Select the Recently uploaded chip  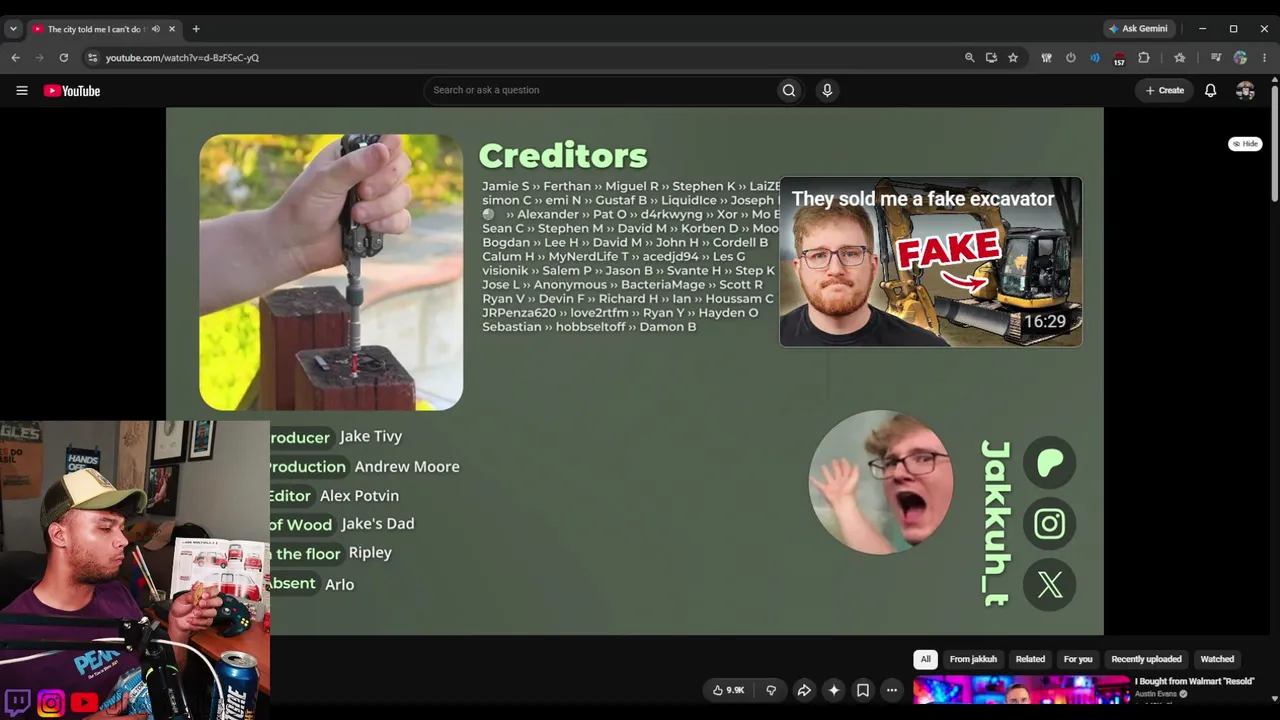click(x=1146, y=659)
